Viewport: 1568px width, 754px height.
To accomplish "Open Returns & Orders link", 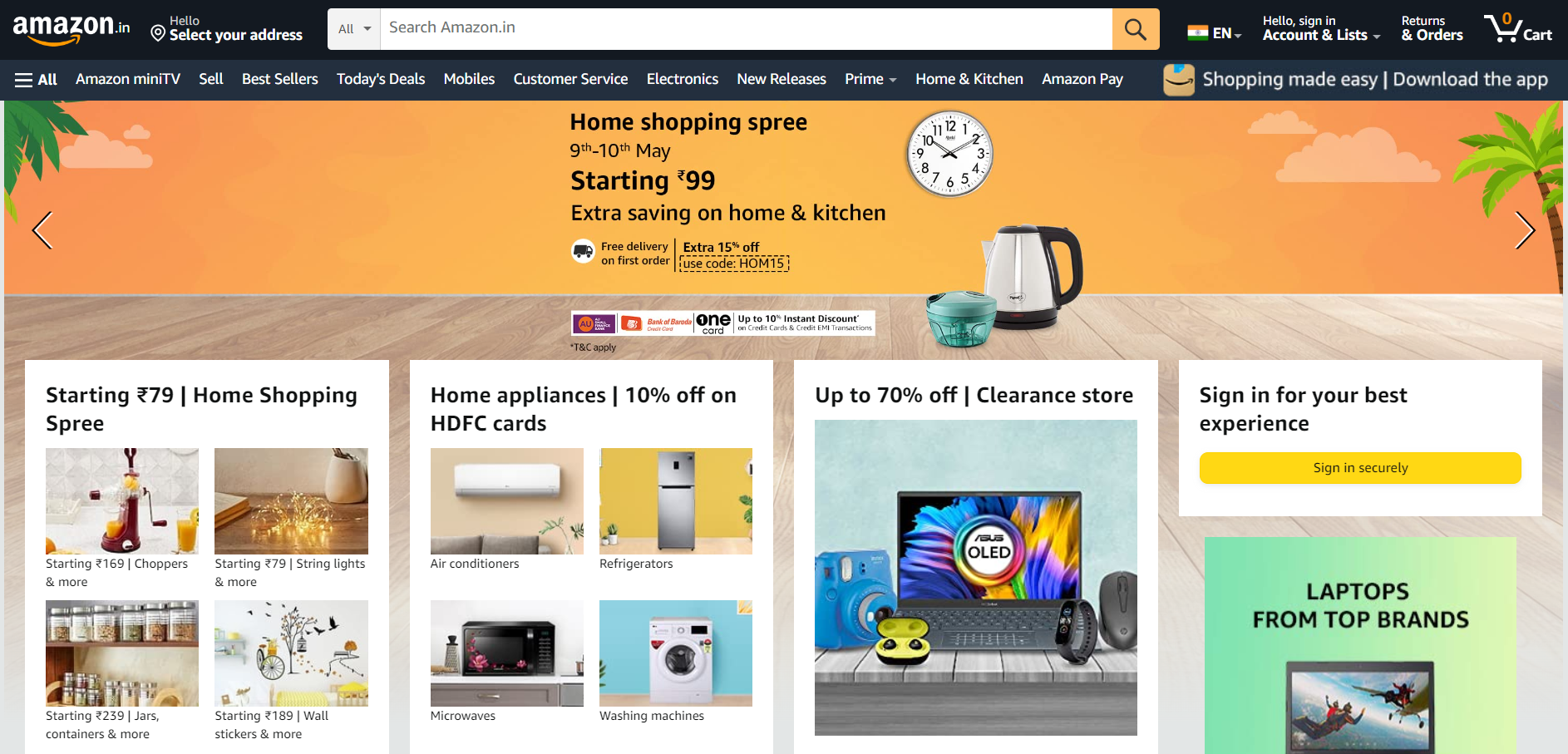I will click(1432, 28).
